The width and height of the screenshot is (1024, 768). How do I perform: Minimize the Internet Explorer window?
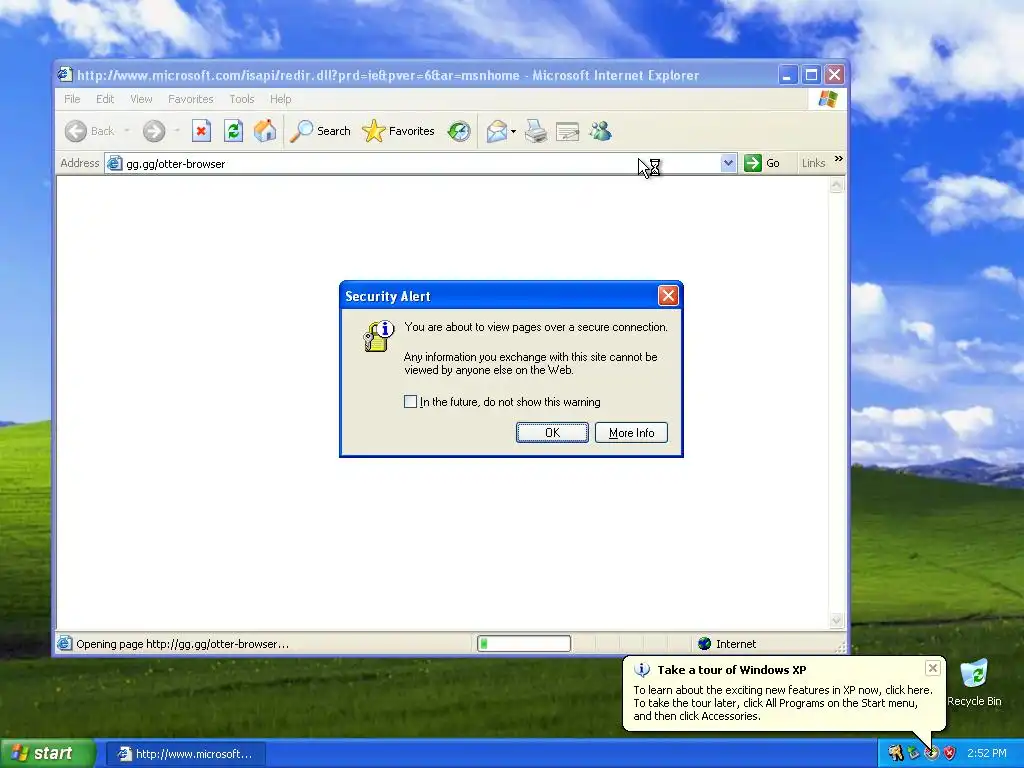pos(788,75)
